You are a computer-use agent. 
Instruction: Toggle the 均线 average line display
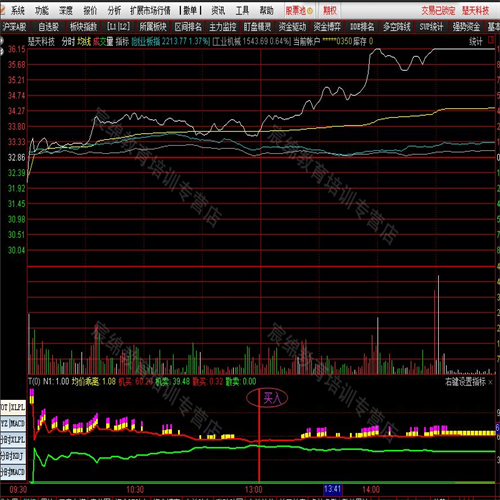tap(84, 41)
